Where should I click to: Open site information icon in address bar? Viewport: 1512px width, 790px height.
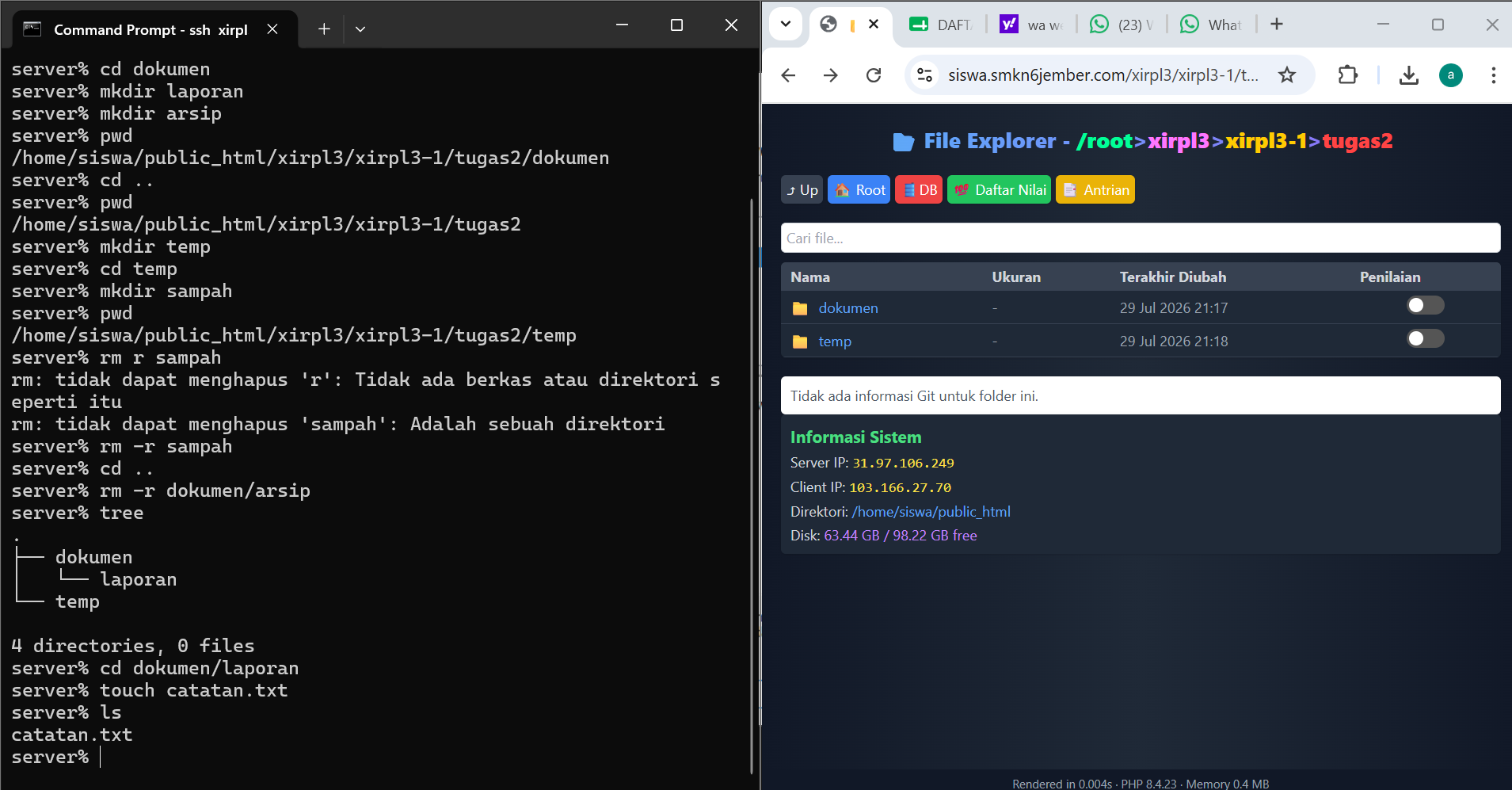pos(924,75)
